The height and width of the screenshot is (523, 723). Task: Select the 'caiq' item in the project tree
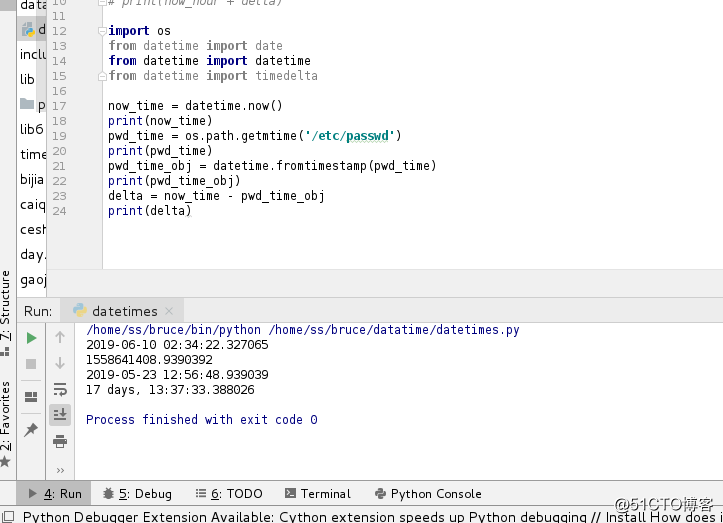coord(33,204)
